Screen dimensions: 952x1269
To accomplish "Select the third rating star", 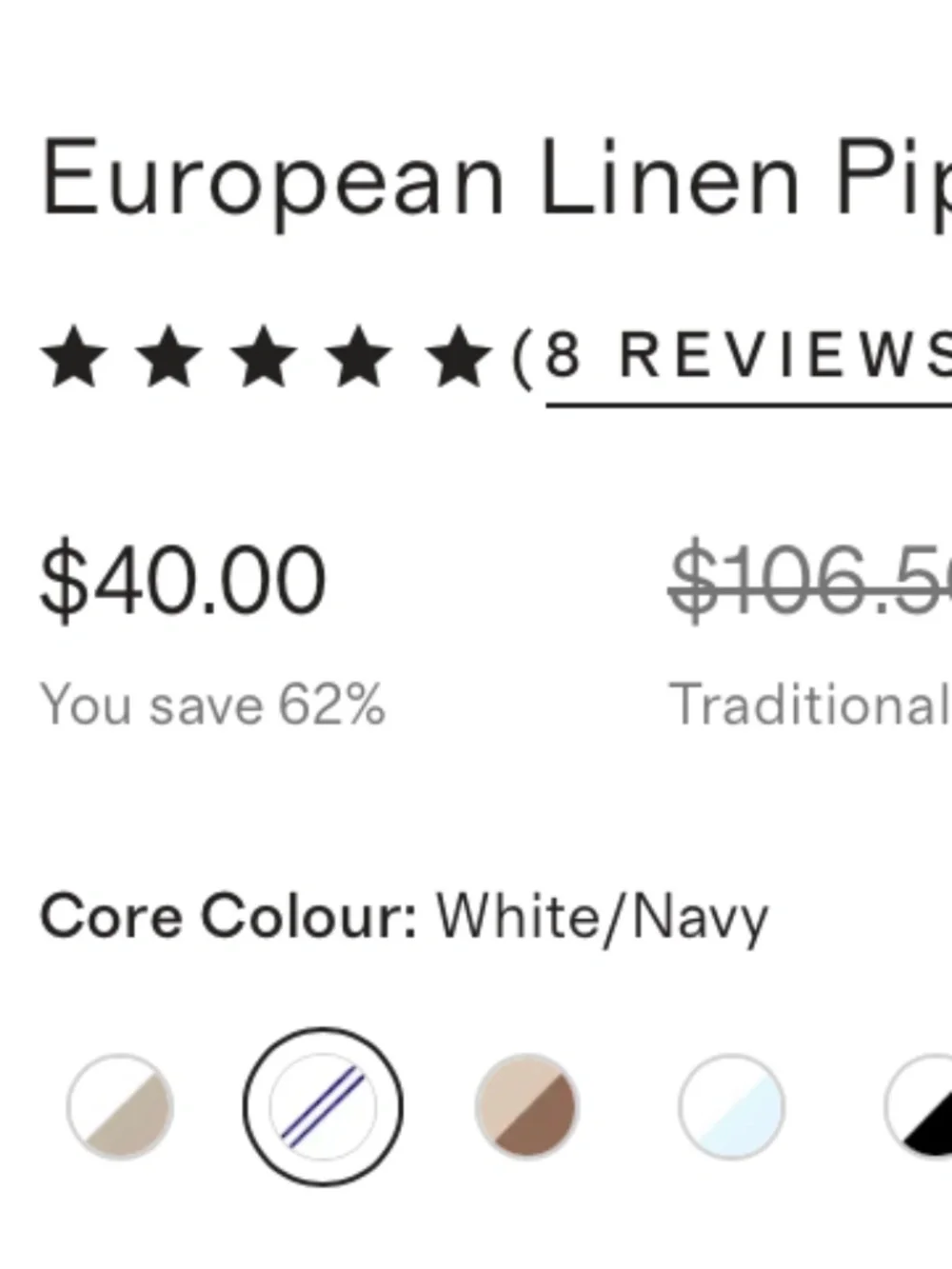I will [265, 356].
